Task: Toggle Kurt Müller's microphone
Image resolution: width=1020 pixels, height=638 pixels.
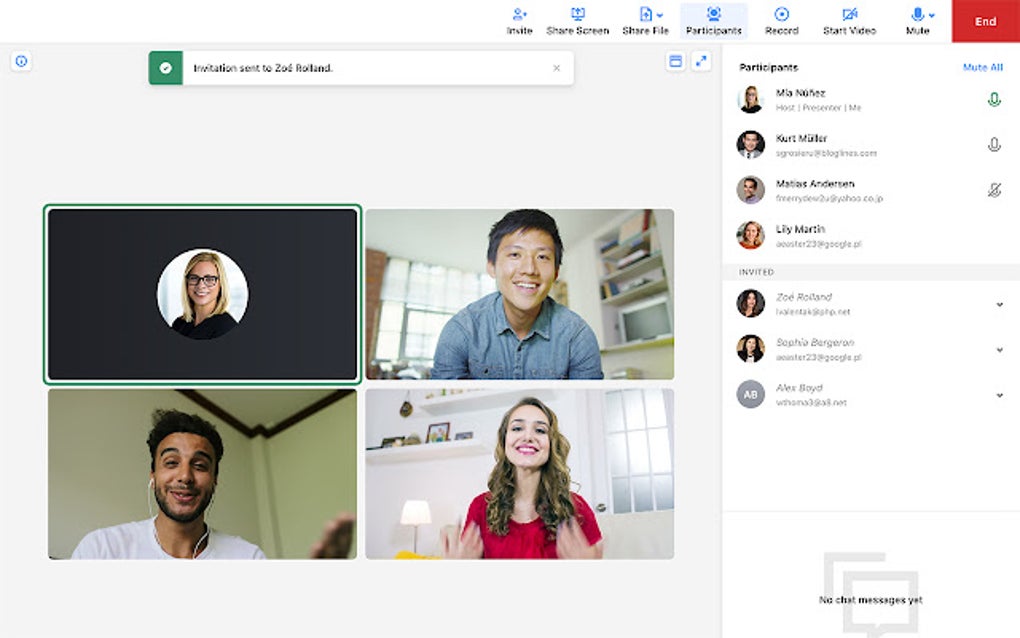Action: tap(994, 144)
